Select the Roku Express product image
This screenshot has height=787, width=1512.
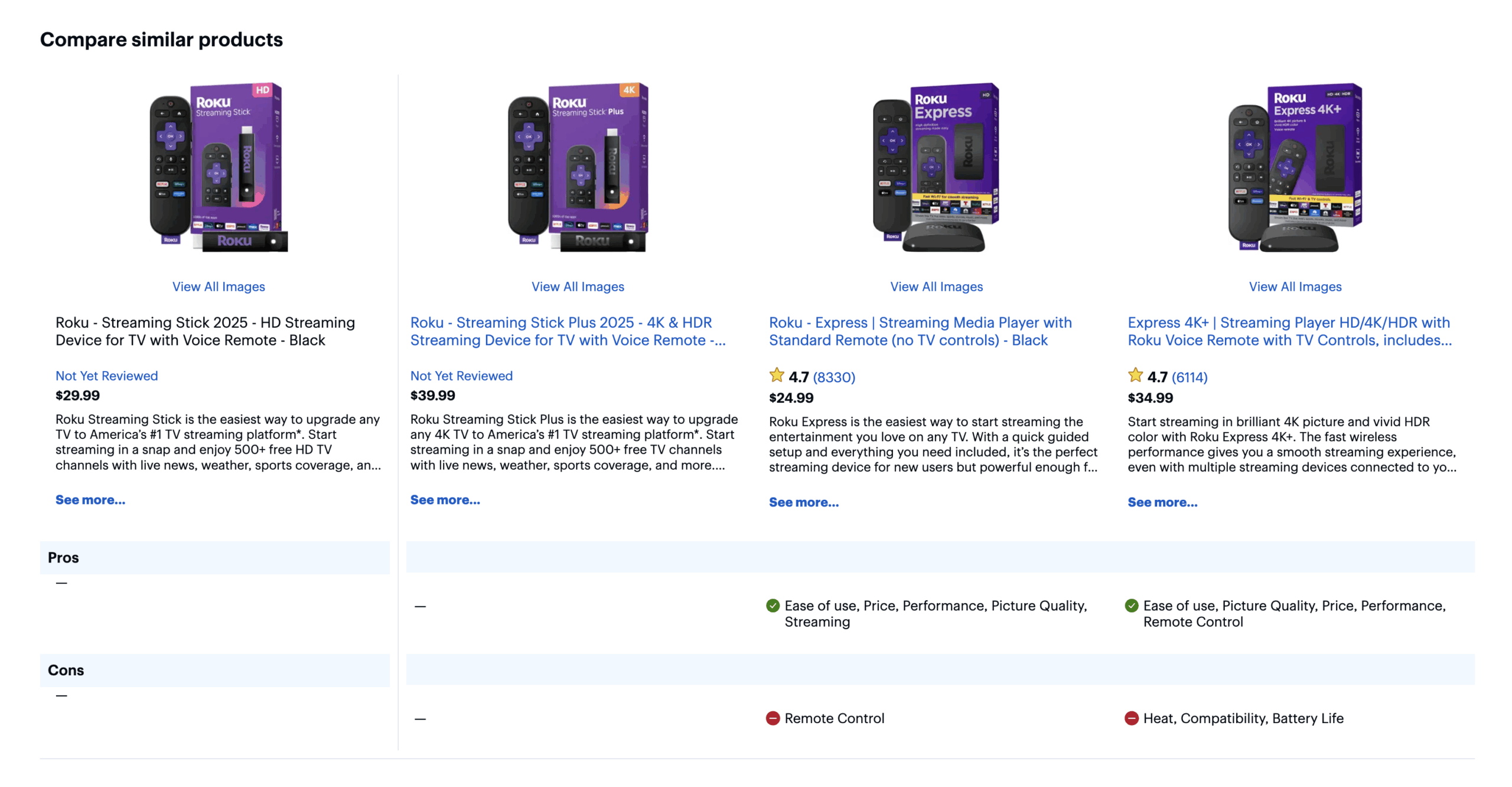click(x=936, y=167)
